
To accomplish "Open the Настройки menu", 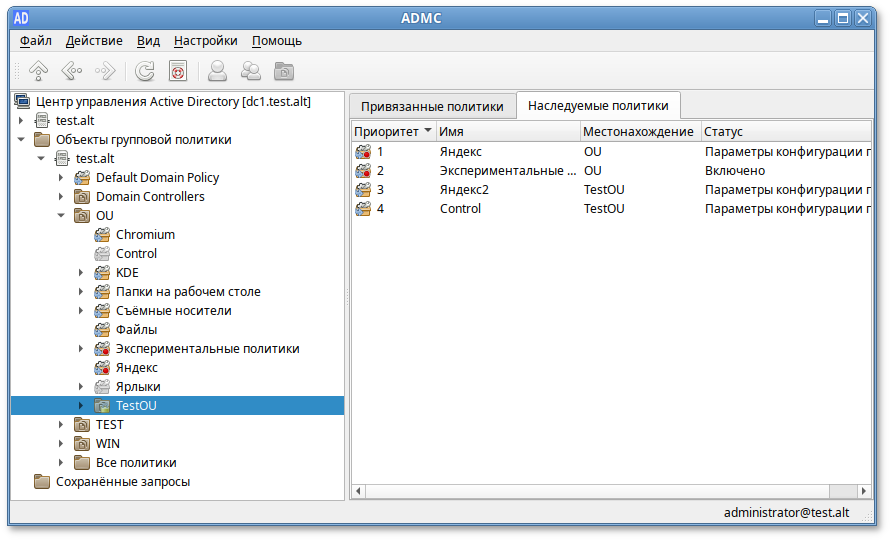I will [x=205, y=41].
